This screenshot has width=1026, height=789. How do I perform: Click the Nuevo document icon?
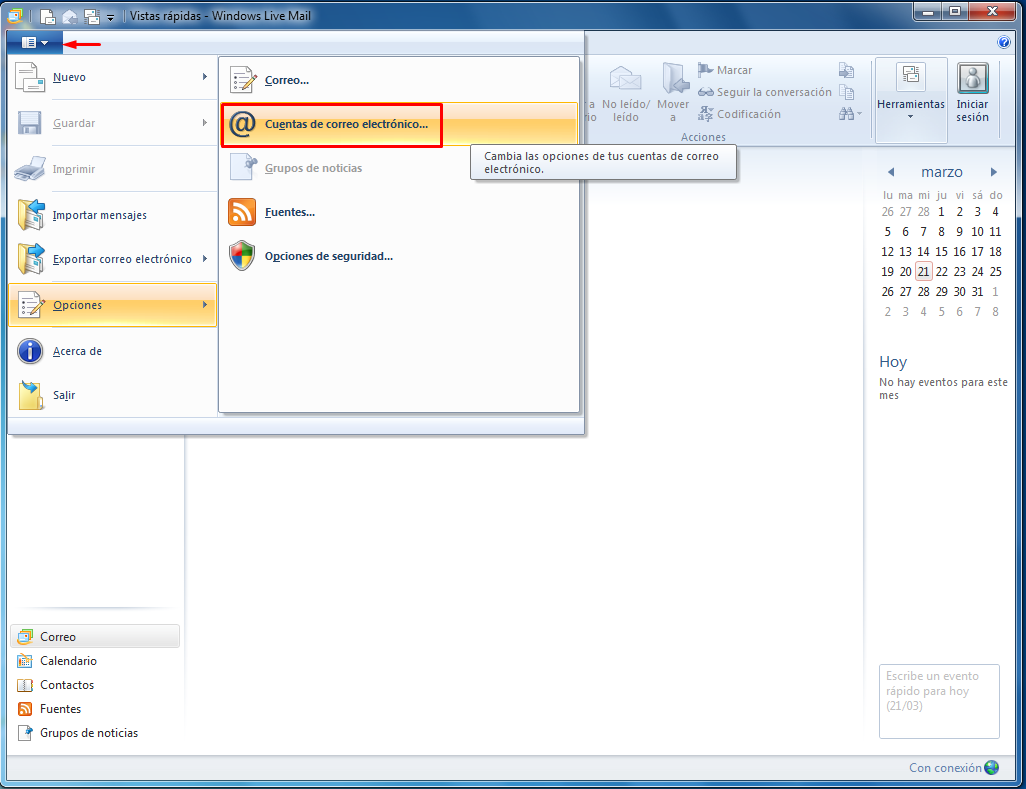pyautogui.click(x=30, y=77)
